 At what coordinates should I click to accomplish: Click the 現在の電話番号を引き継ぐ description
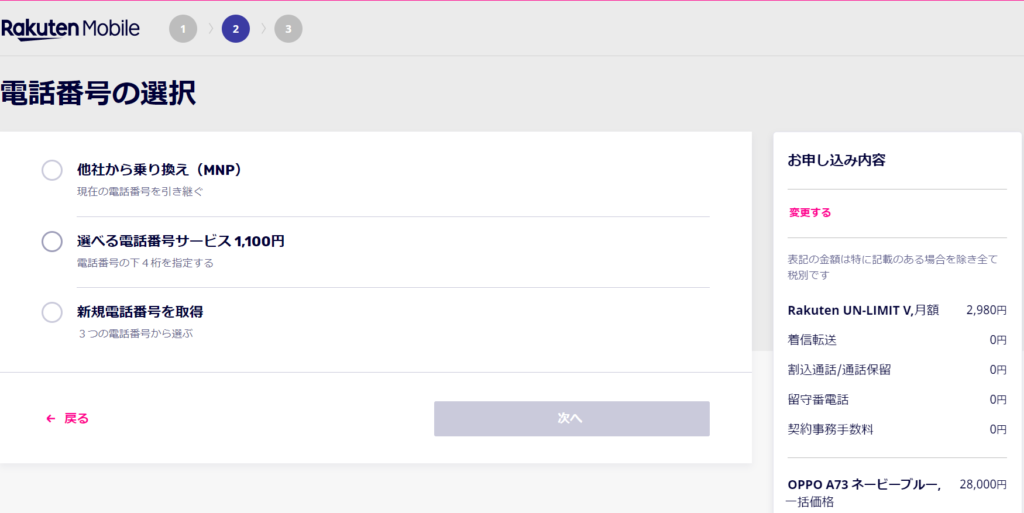140,192
